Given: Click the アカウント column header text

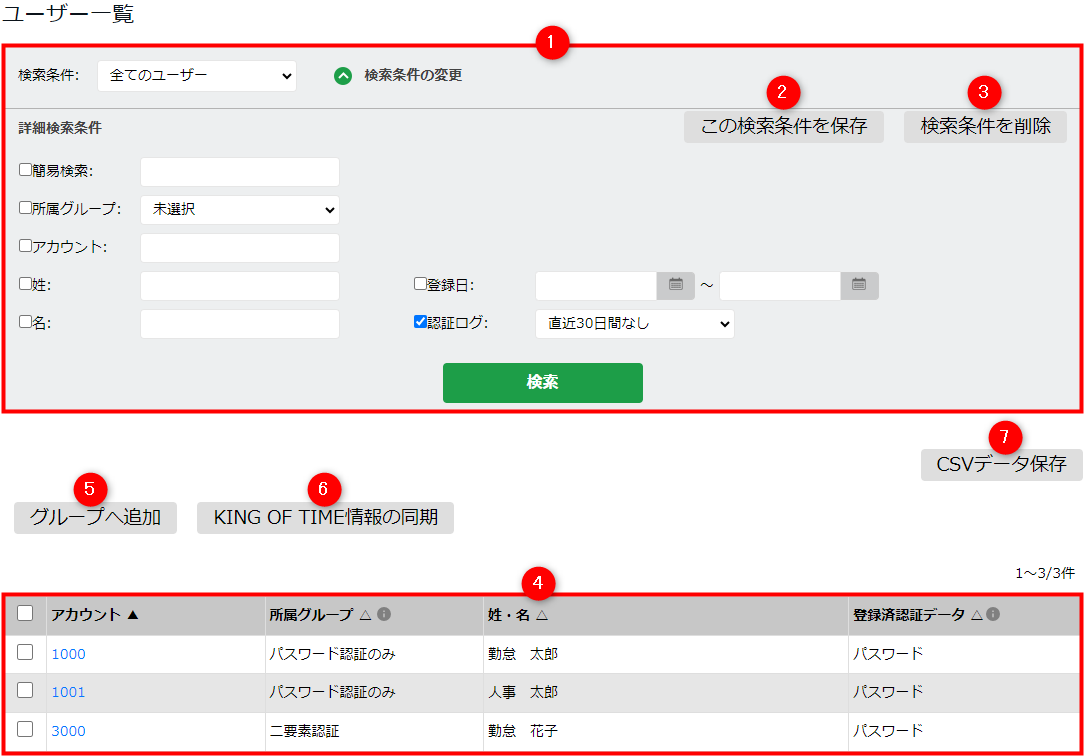Looking at the screenshot, I should click(86, 615).
